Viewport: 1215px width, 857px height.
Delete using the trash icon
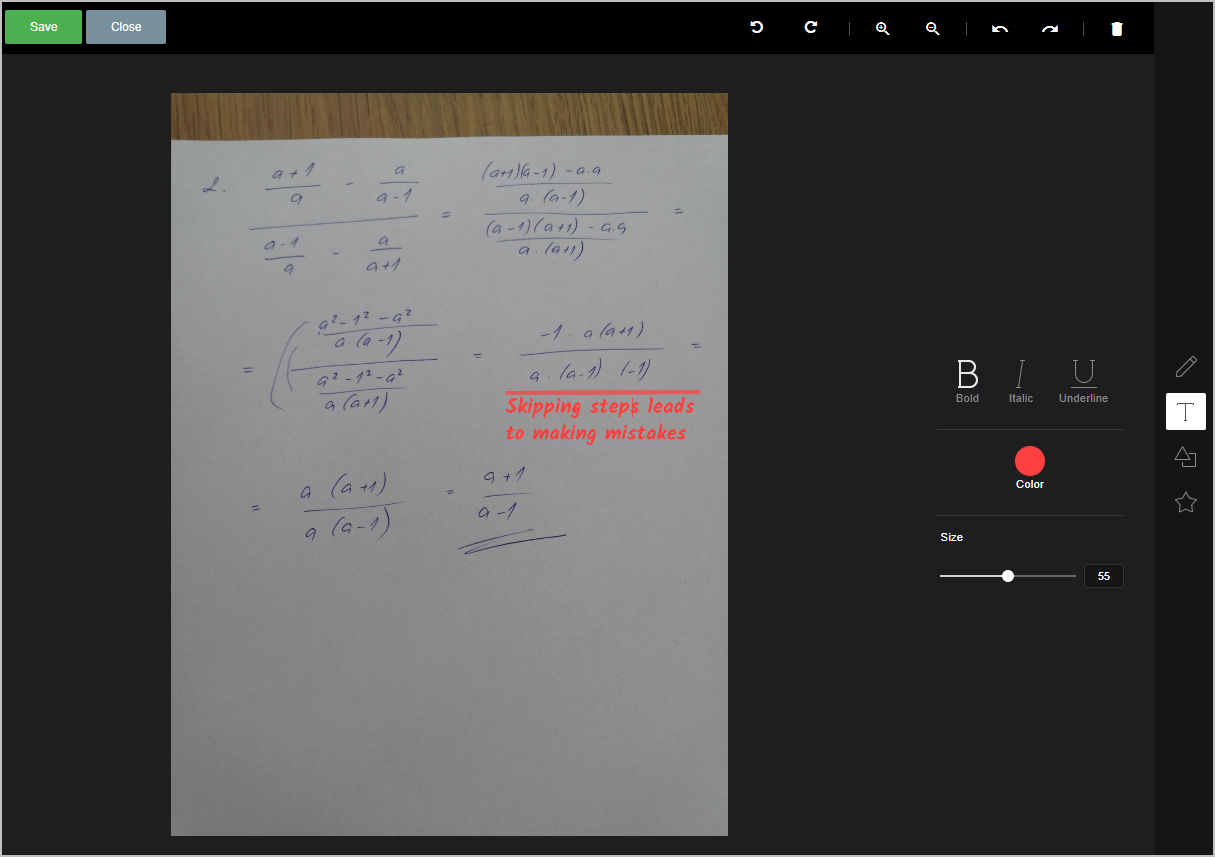click(1117, 29)
